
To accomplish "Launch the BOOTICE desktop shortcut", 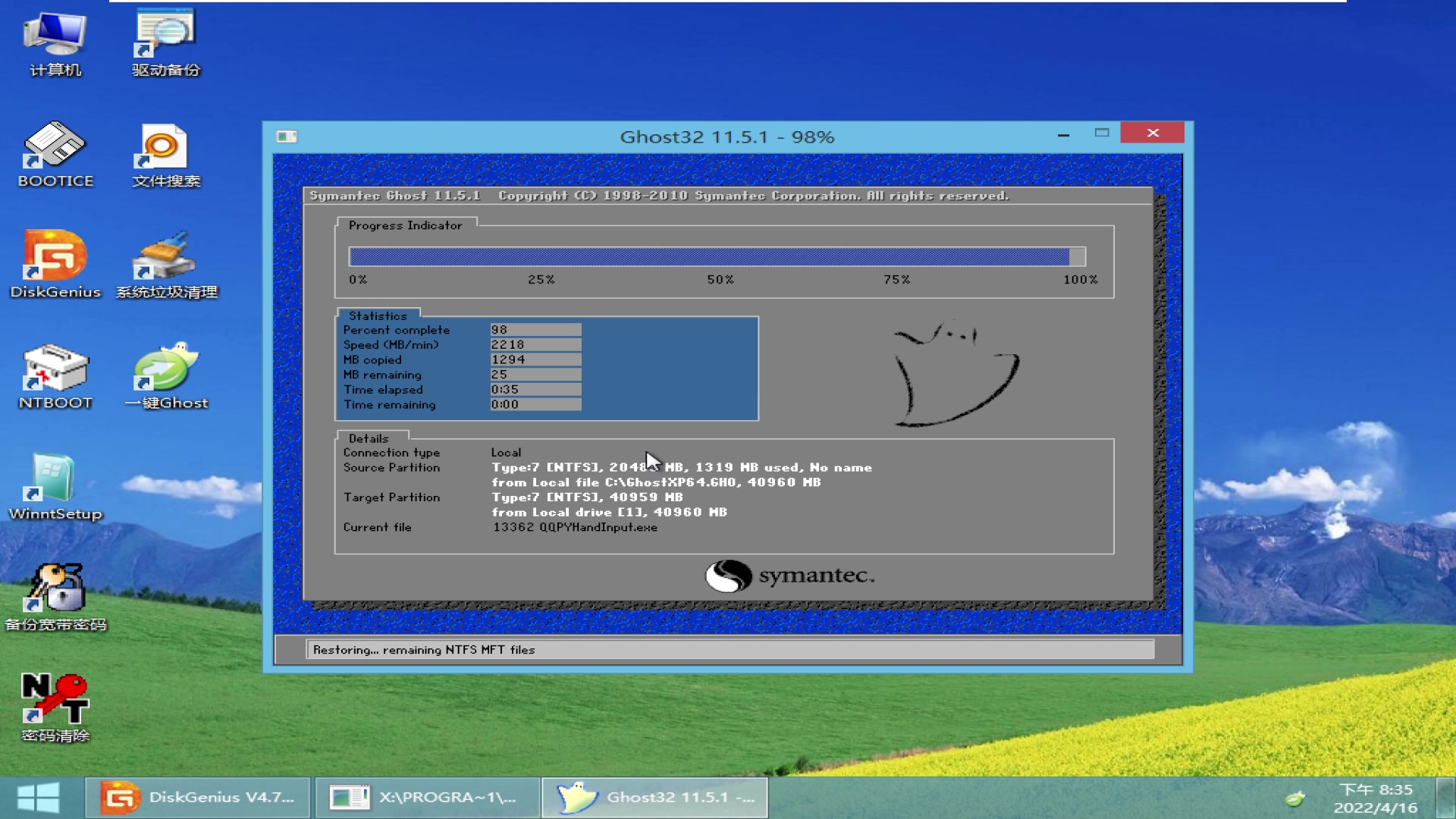I will (x=55, y=155).
